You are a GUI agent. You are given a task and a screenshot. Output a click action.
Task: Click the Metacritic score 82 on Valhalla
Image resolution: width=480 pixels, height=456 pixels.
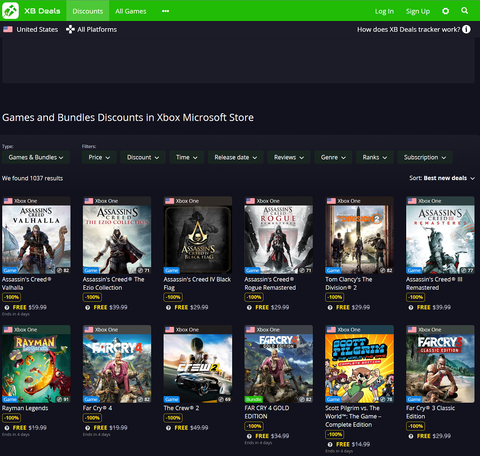[x=63, y=270]
